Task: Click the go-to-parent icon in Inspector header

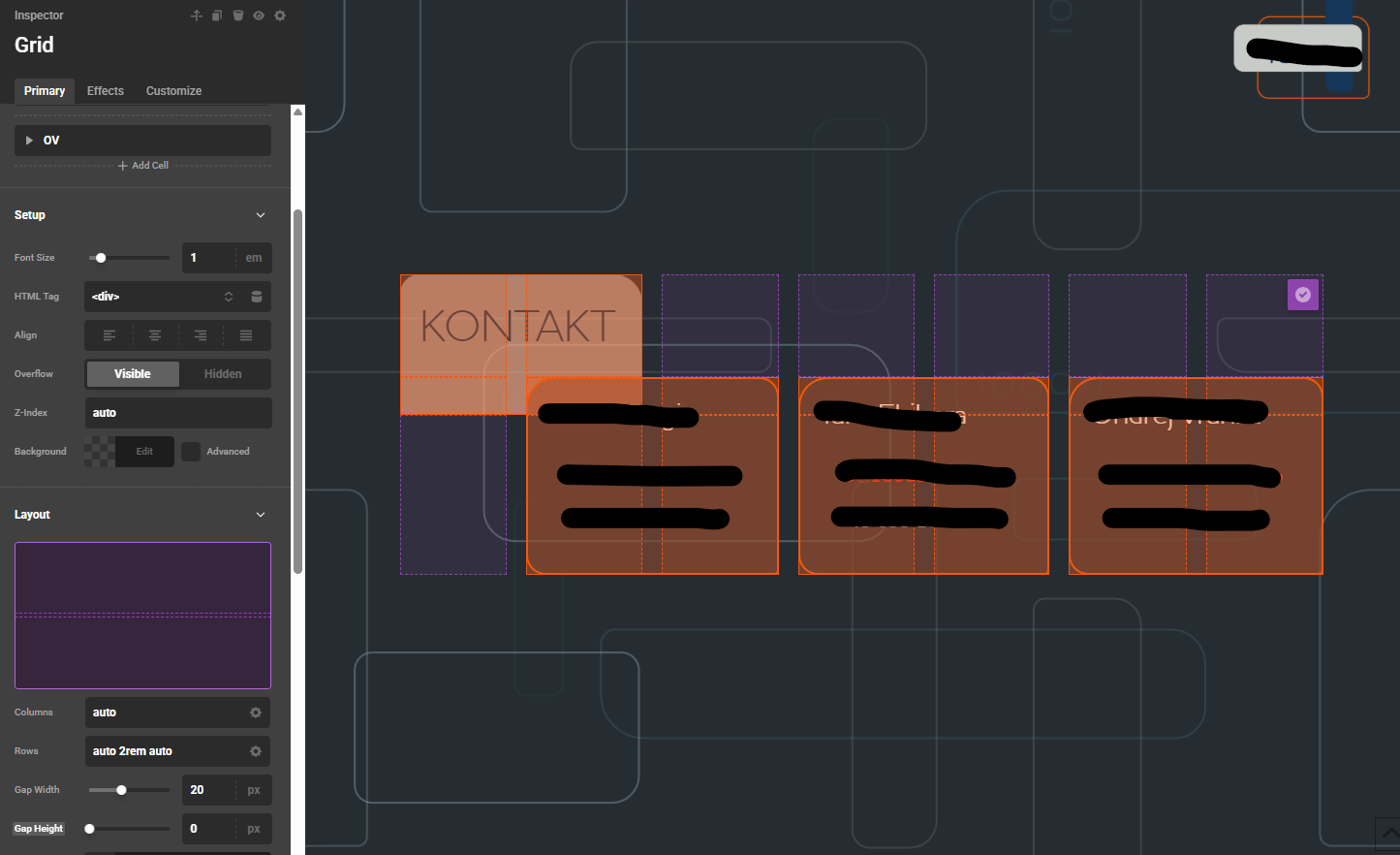Action: coord(197,16)
